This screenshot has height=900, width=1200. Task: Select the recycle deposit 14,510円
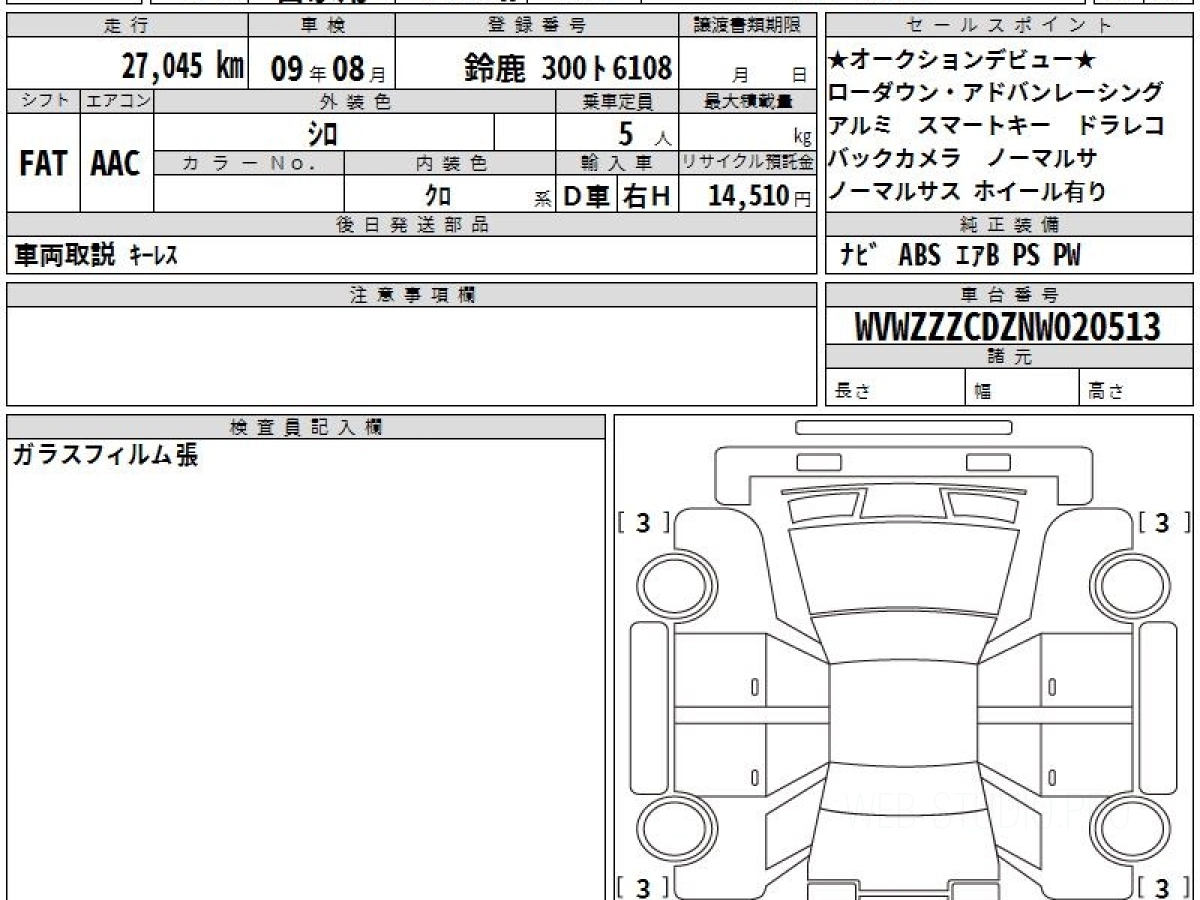(759, 196)
